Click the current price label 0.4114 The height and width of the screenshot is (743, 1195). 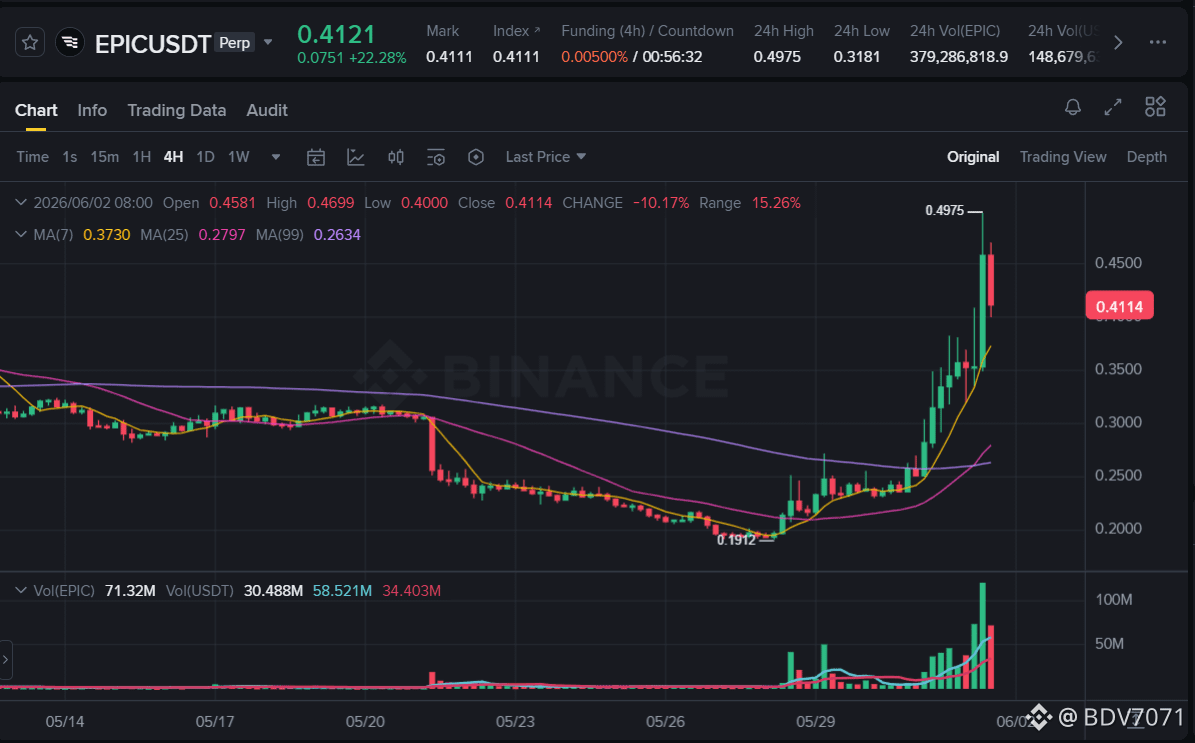point(1120,306)
